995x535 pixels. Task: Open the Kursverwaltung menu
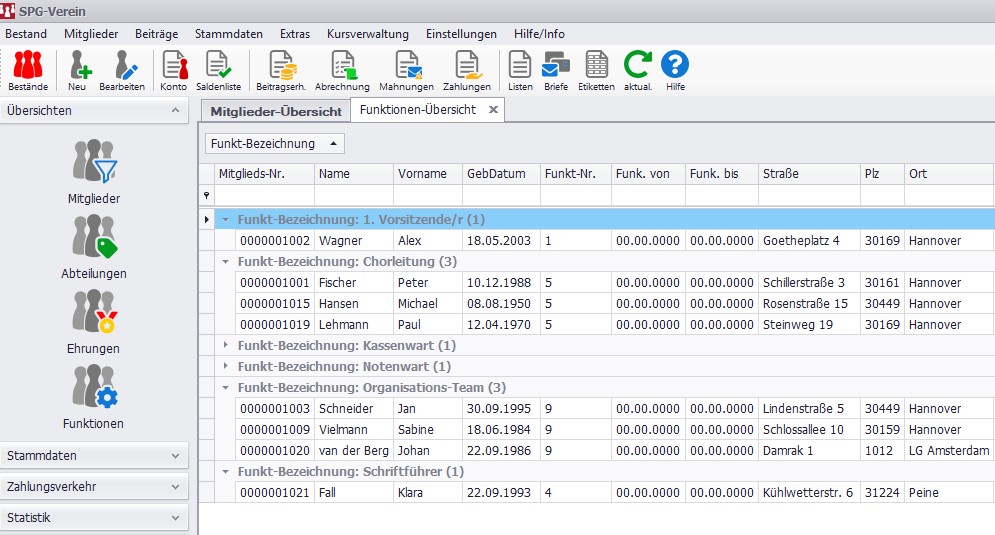pyautogui.click(x=367, y=34)
